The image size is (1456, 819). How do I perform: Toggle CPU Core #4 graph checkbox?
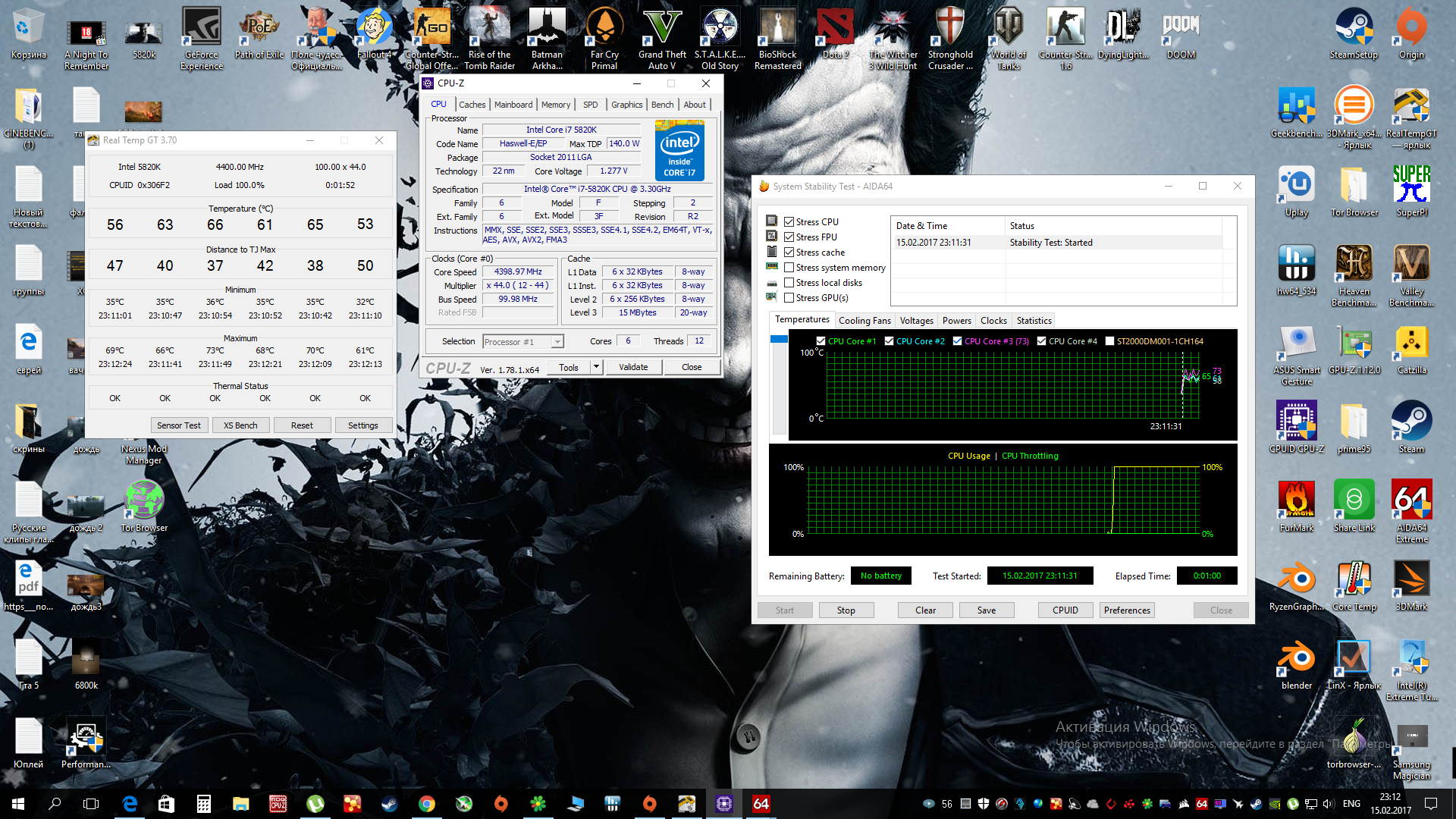[1042, 341]
